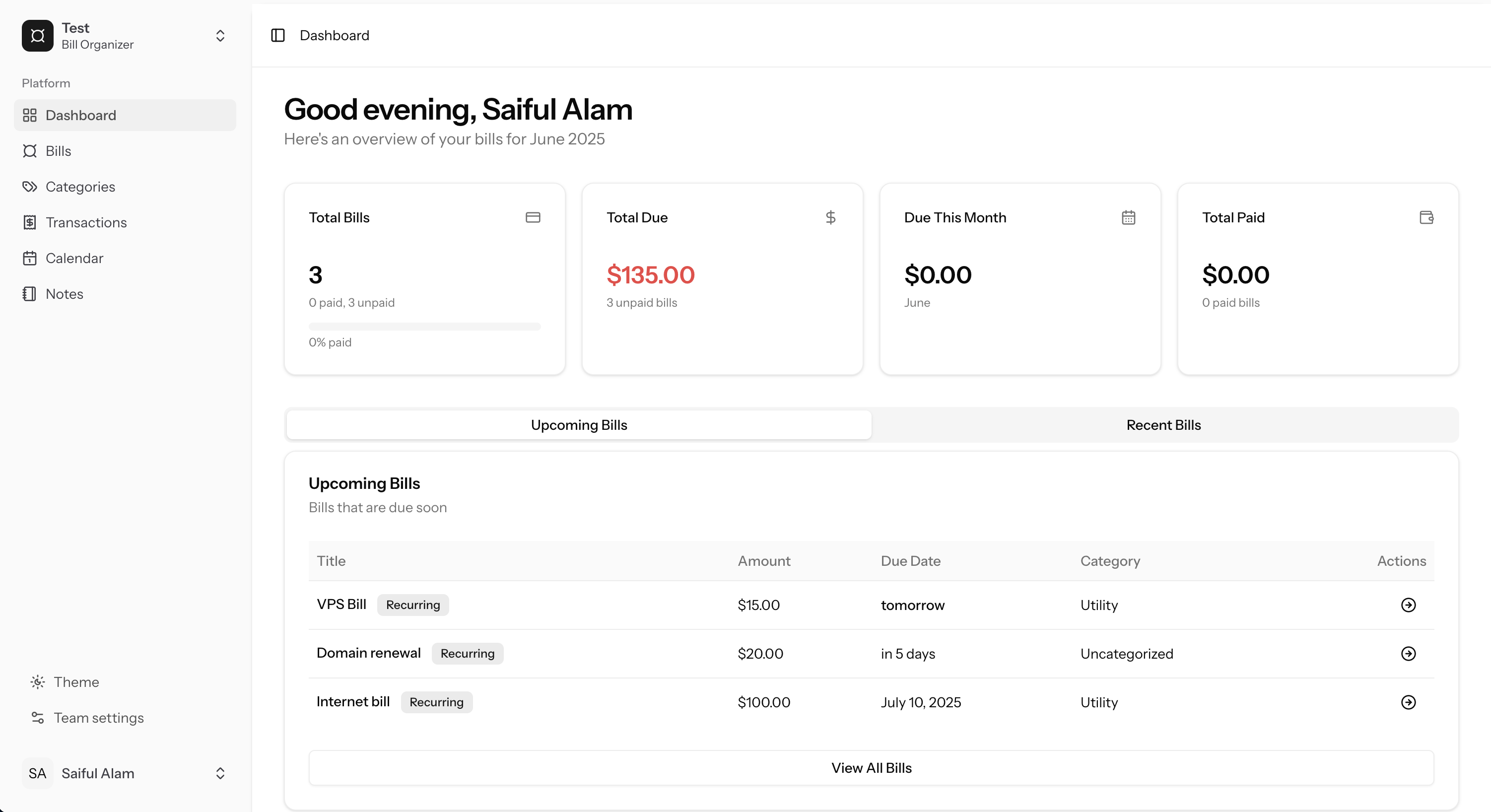Click the Theme sun icon
1491x812 pixels.
[x=38, y=682]
